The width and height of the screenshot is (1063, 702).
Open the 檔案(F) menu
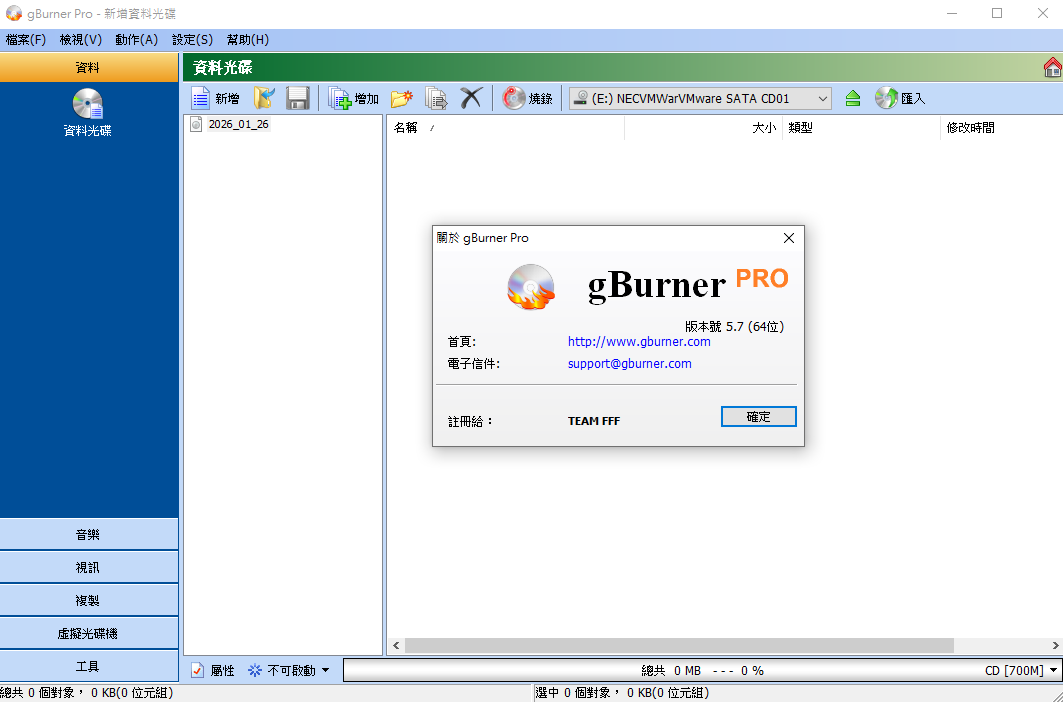pos(26,40)
